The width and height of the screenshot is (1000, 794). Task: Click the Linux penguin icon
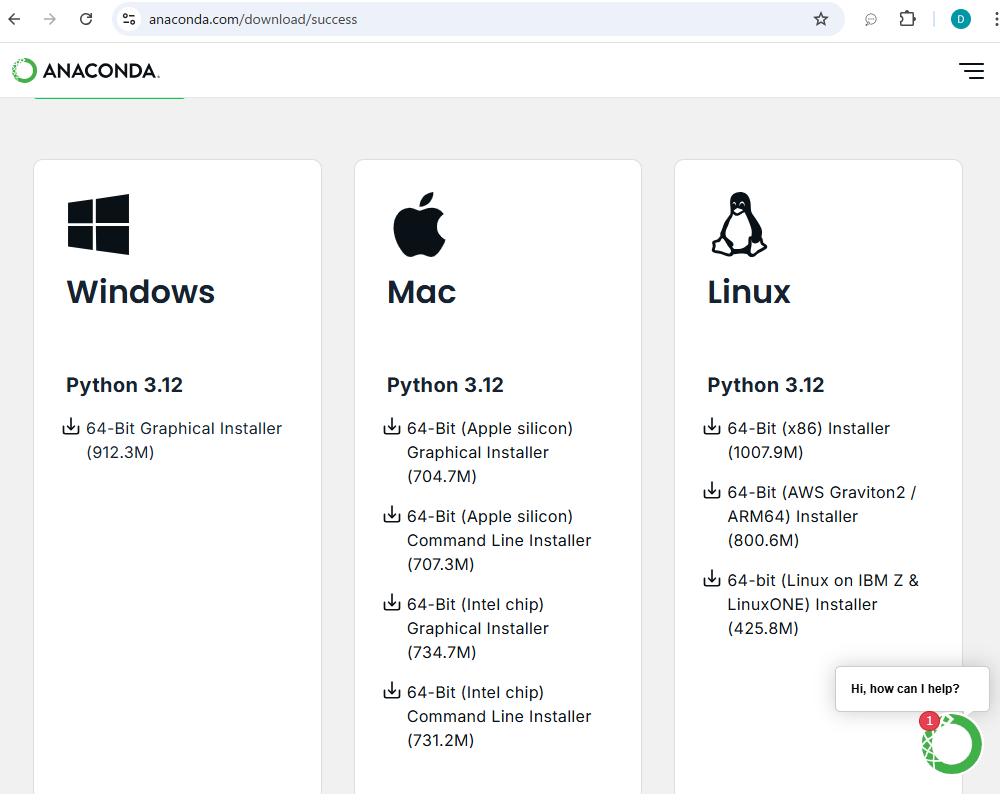(x=739, y=224)
